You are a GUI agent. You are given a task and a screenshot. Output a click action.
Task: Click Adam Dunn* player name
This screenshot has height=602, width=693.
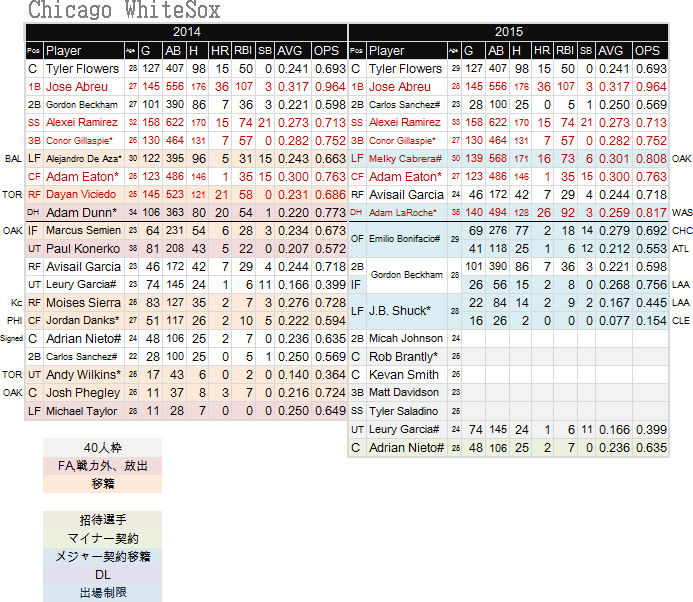point(81,213)
